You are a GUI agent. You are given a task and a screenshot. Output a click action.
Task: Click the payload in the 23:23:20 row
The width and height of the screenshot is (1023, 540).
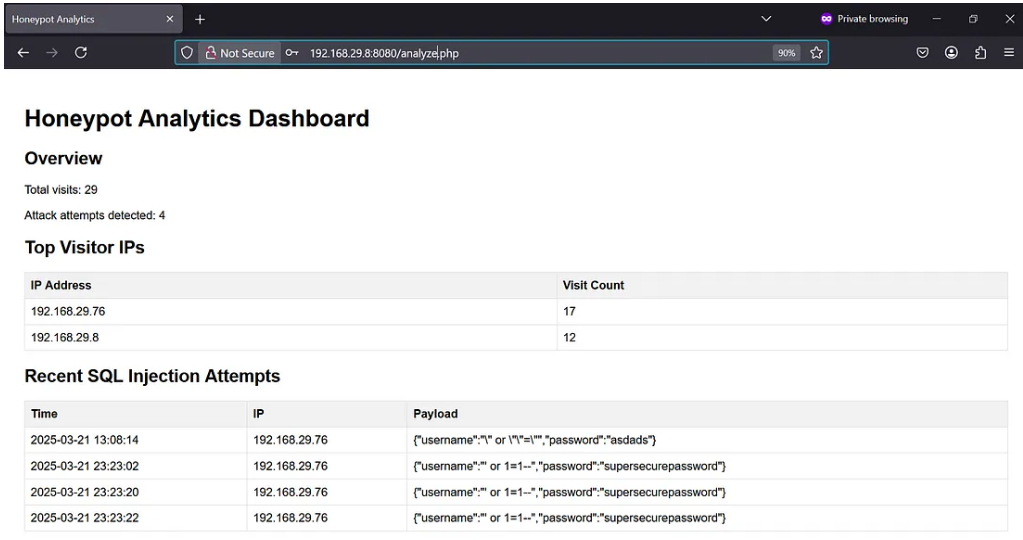[569, 492]
